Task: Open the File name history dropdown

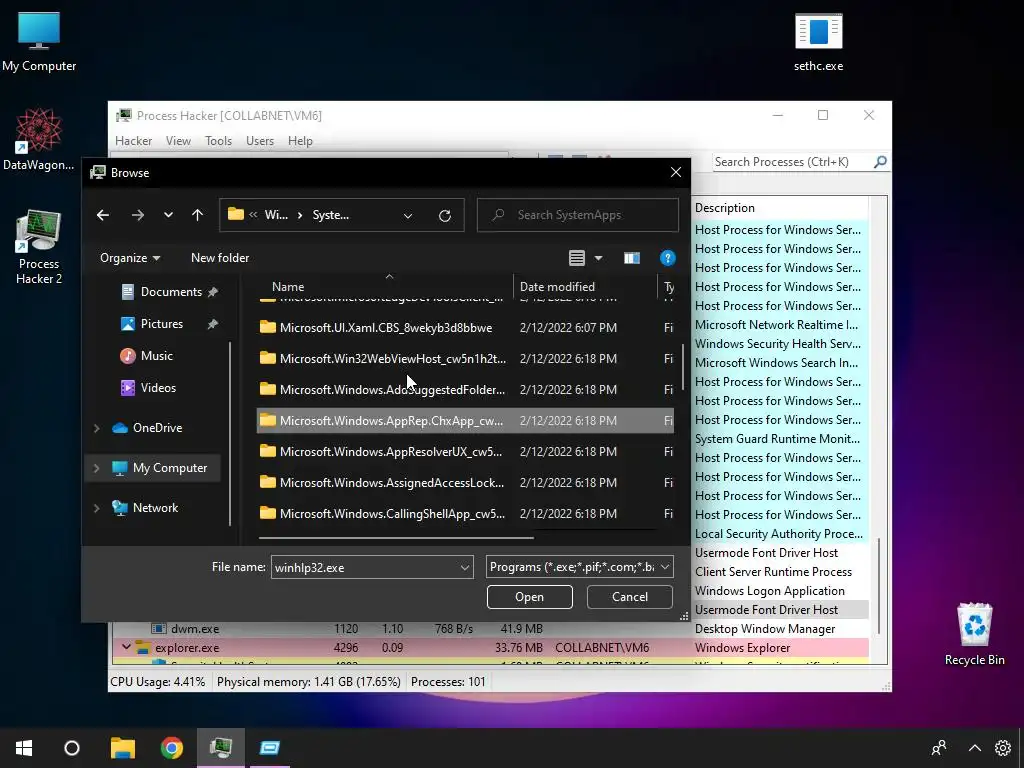Action: tap(465, 568)
